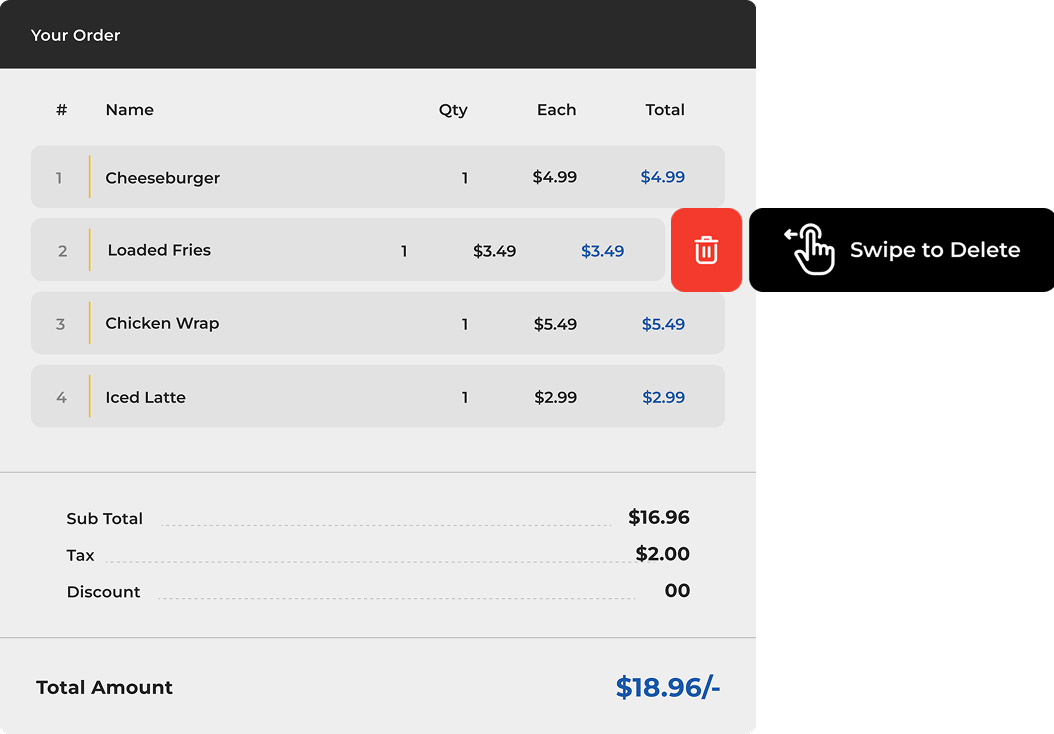This screenshot has height=734, width=1054.
Task: Select the Cheeseburger order row
Action: (x=377, y=177)
